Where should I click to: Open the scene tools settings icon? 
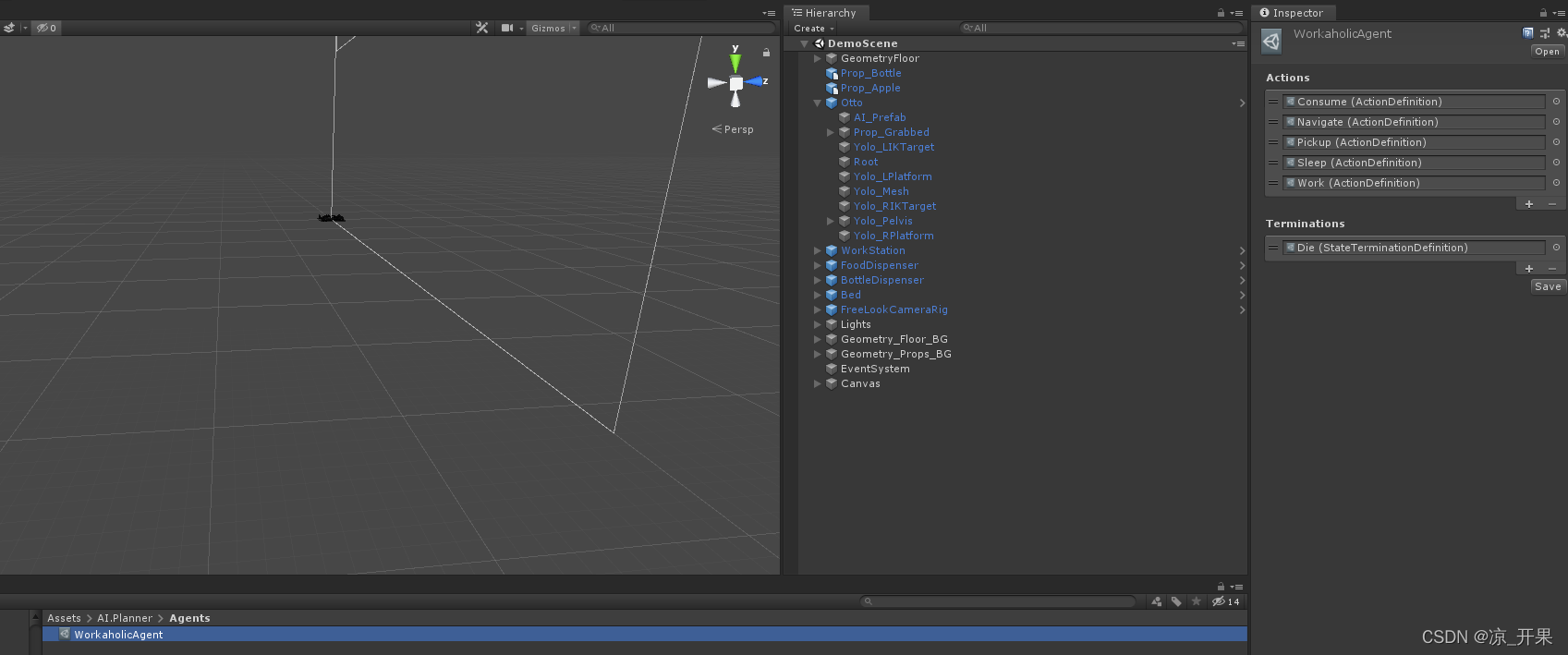tap(481, 28)
